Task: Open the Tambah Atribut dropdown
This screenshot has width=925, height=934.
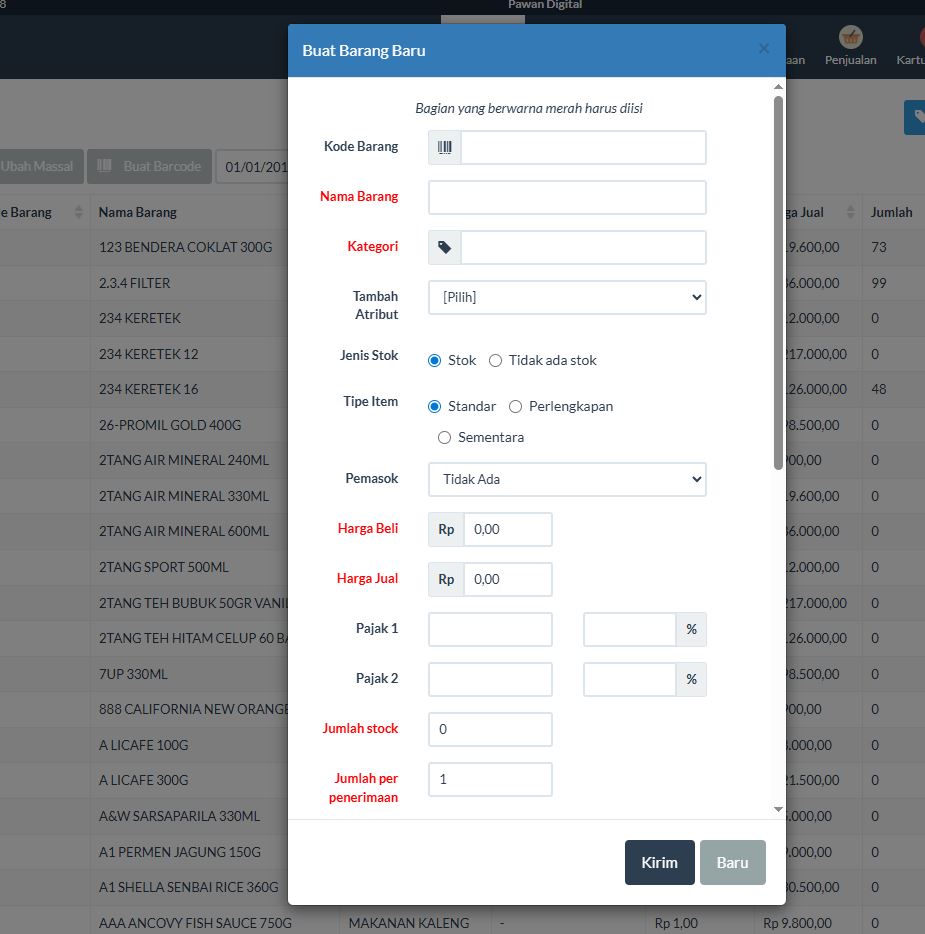Action: pos(567,297)
